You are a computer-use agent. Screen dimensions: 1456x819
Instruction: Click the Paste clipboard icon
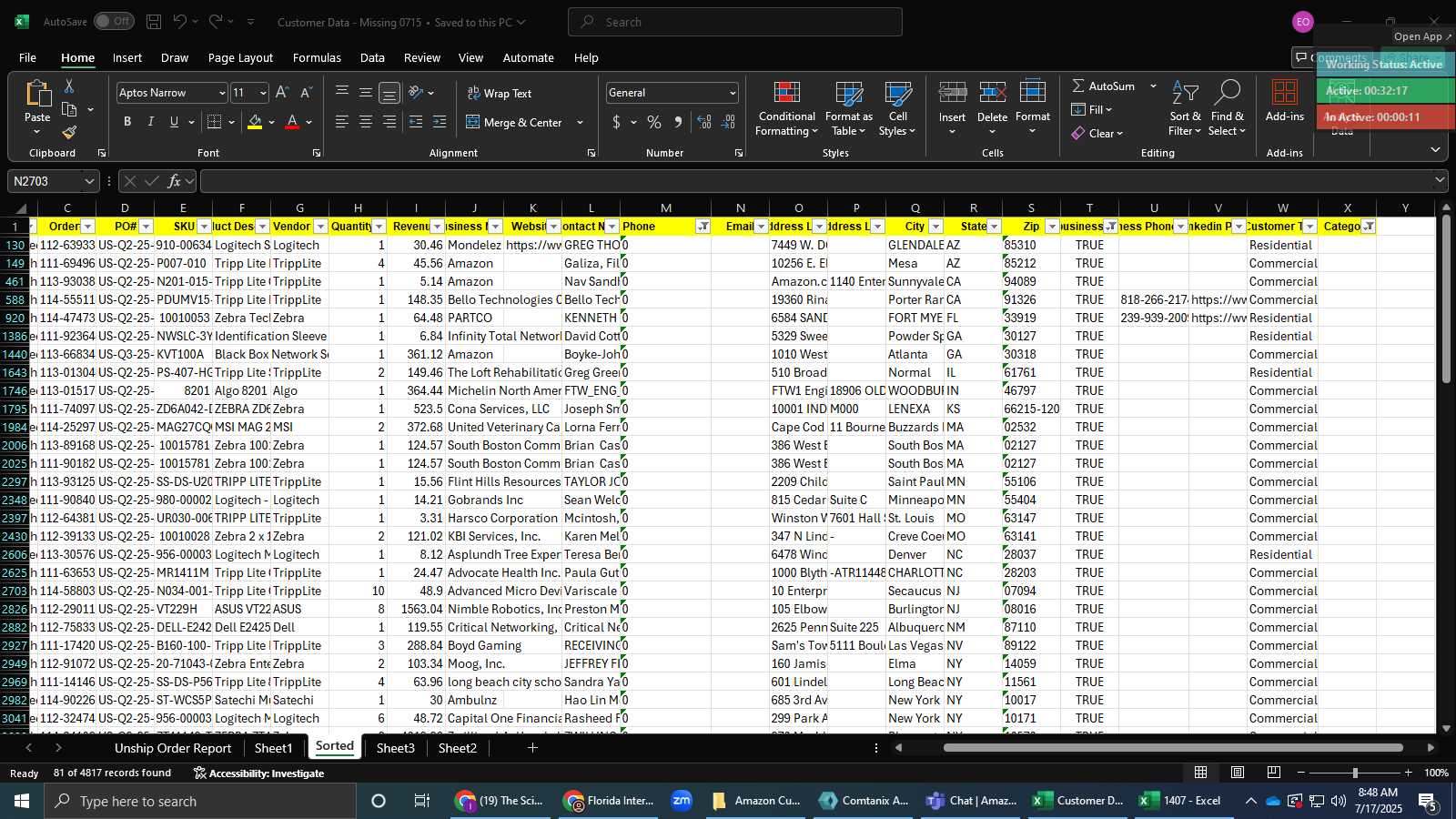click(x=37, y=94)
